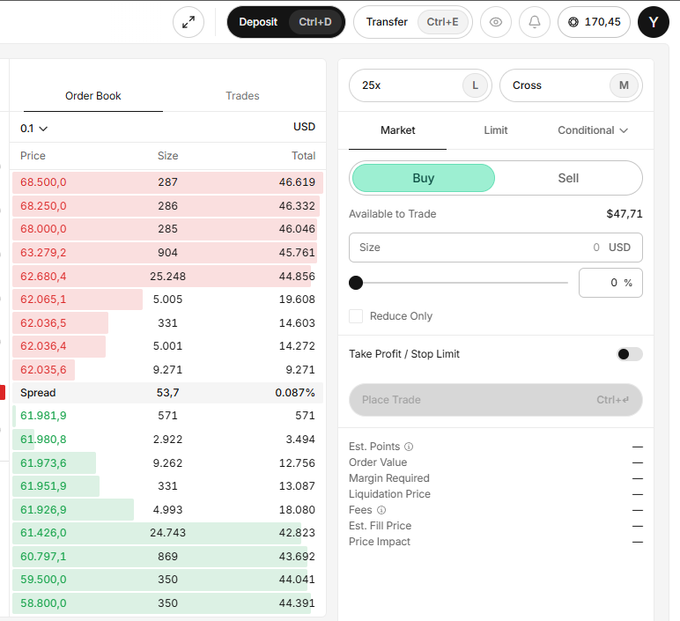Open the Y profile avatar menu

pyautogui.click(x=653, y=22)
